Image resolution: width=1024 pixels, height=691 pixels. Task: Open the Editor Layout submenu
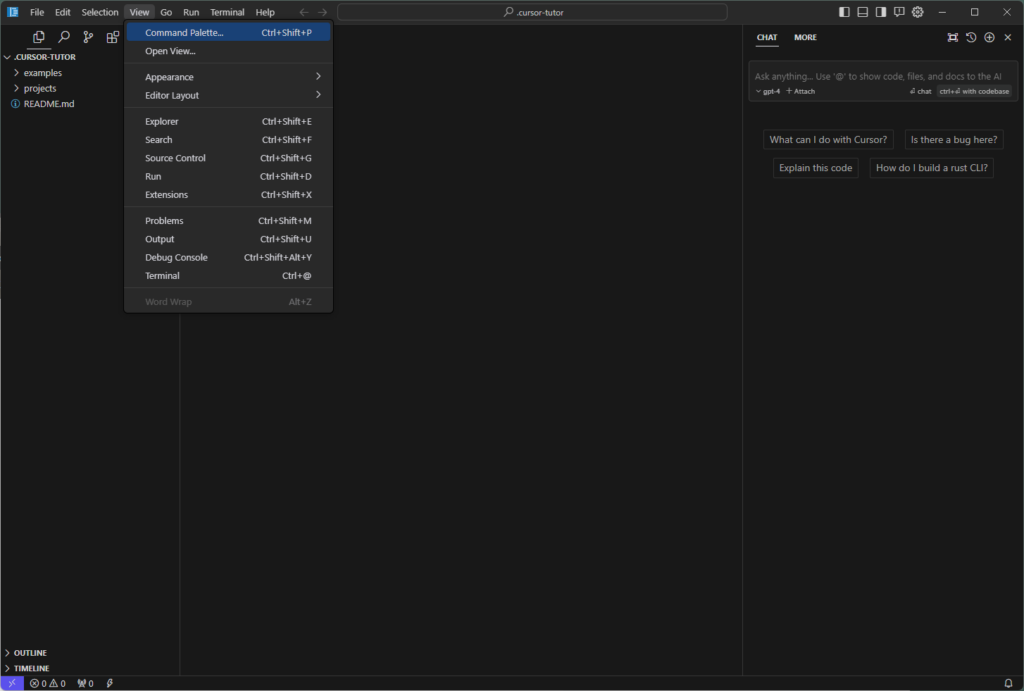229,95
